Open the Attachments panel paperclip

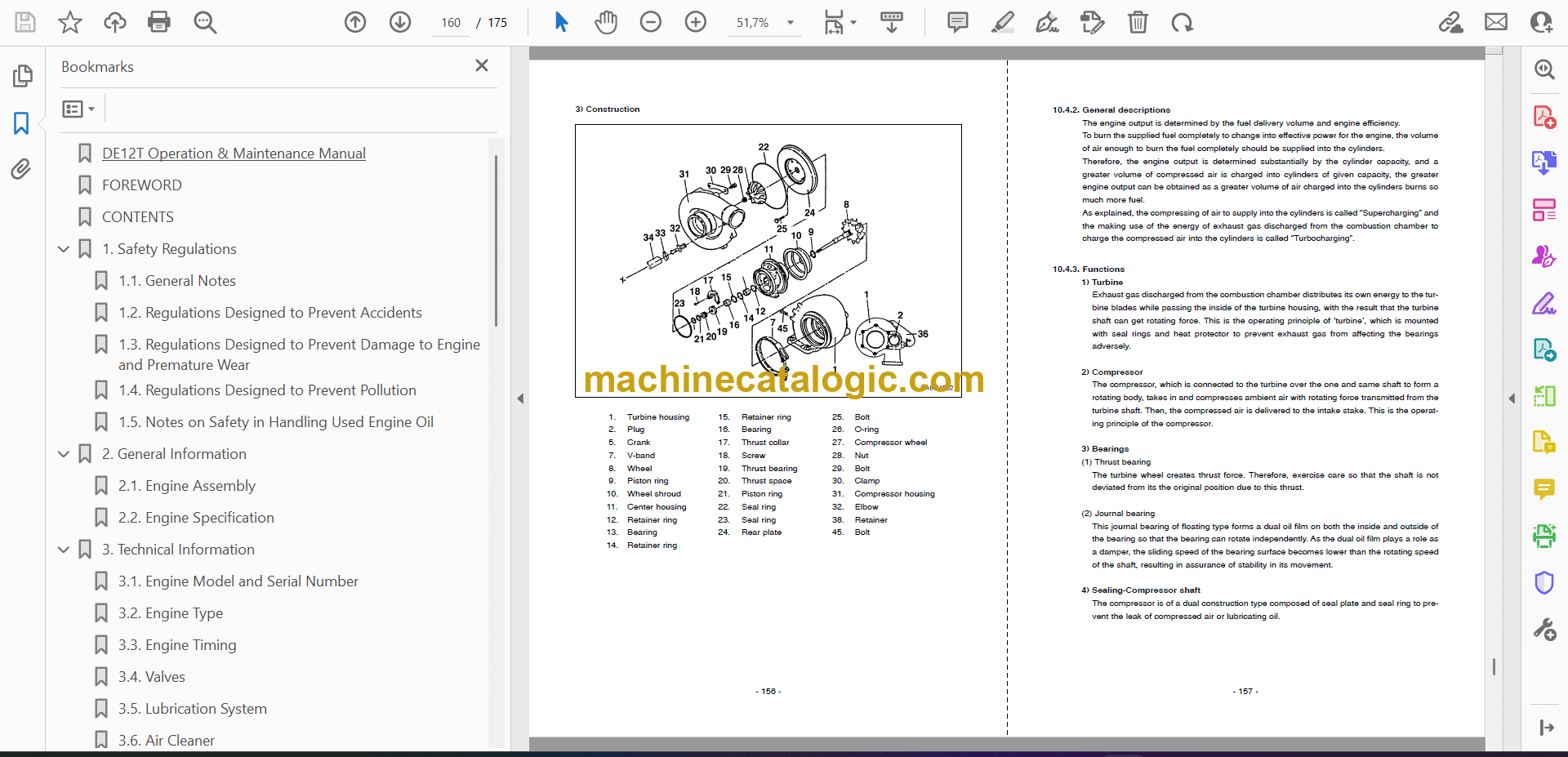[x=21, y=169]
